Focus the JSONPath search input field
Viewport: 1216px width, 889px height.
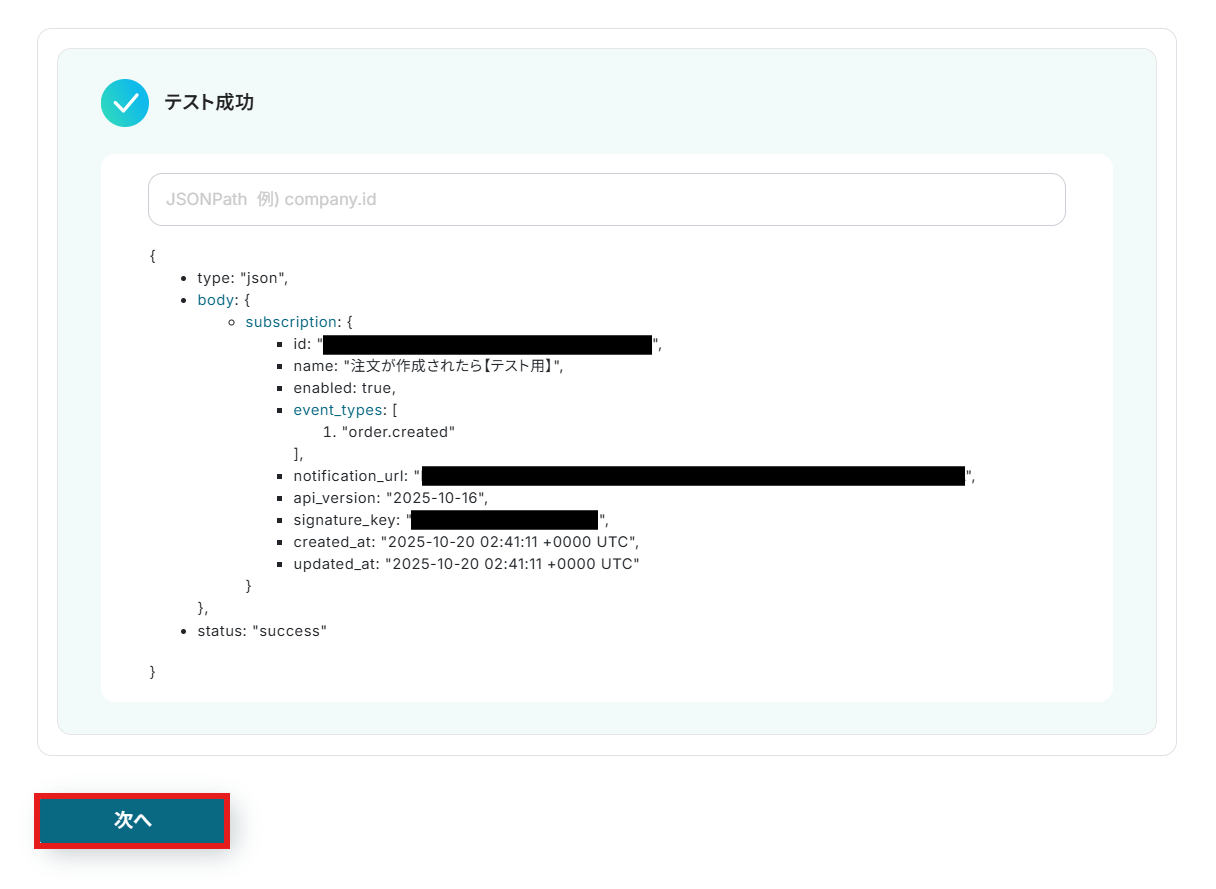606,199
